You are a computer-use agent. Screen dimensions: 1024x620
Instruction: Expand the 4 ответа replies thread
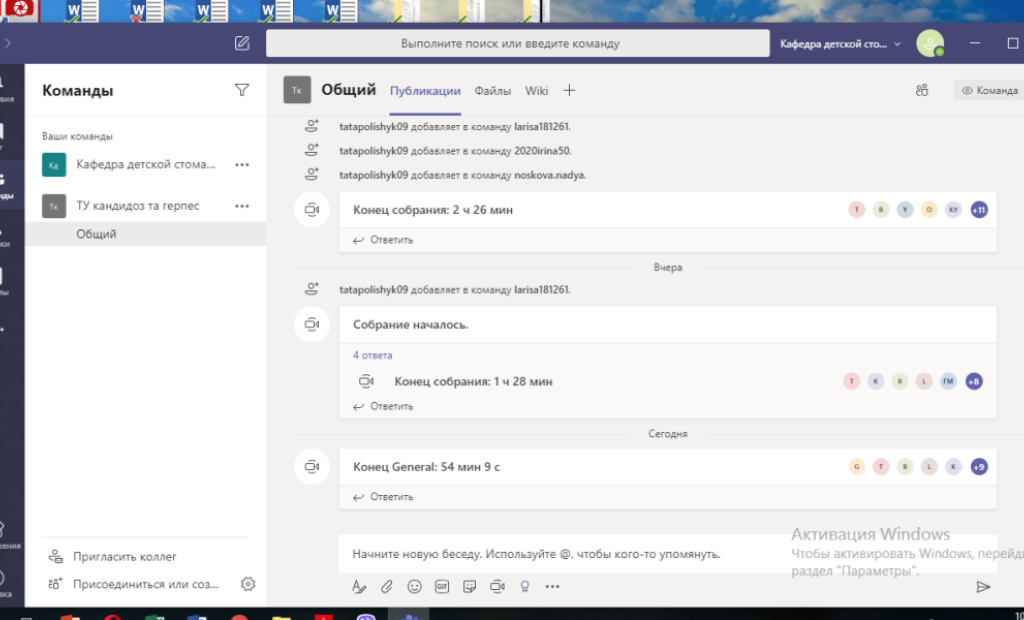point(373,355)
